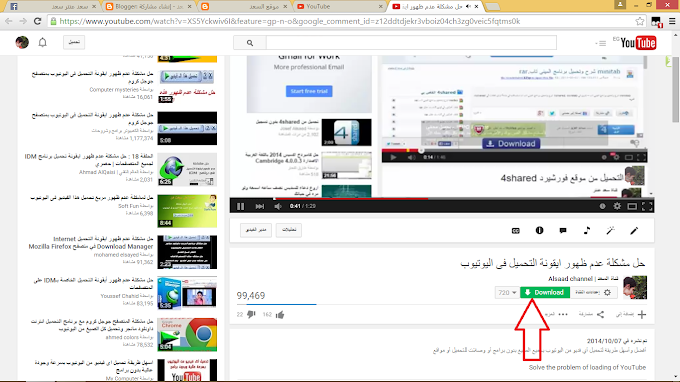Pause the video with the player pause button
680x382 pixels.
(240, 206)
